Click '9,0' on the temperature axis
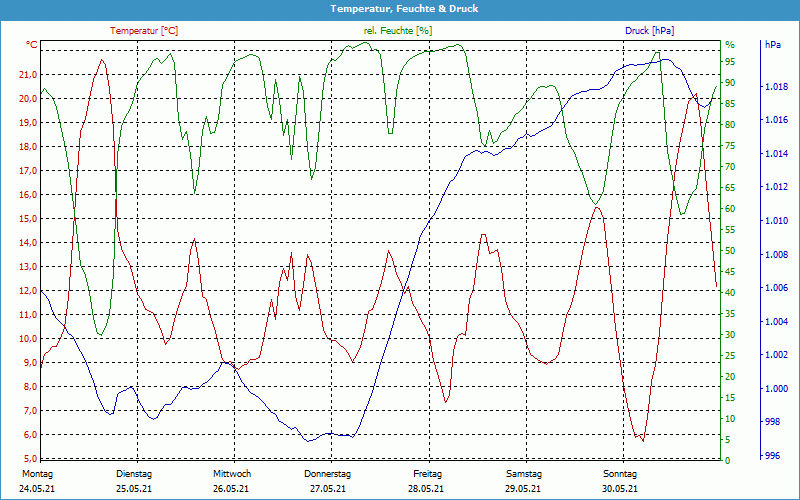The image size is (800, 500). pyautogui.click(x=30, y=363)
